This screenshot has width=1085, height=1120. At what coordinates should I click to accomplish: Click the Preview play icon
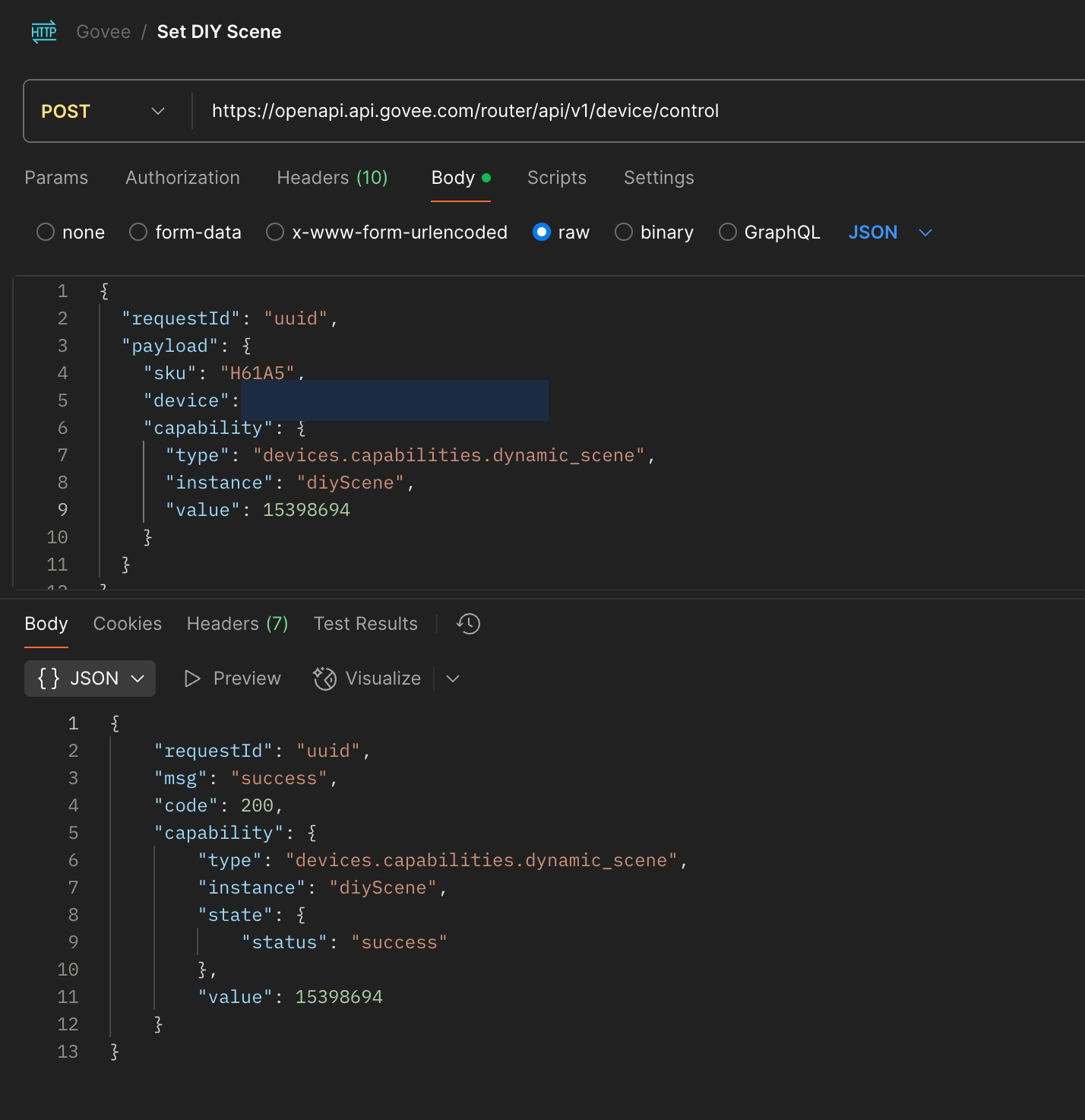tap(192, 679)
